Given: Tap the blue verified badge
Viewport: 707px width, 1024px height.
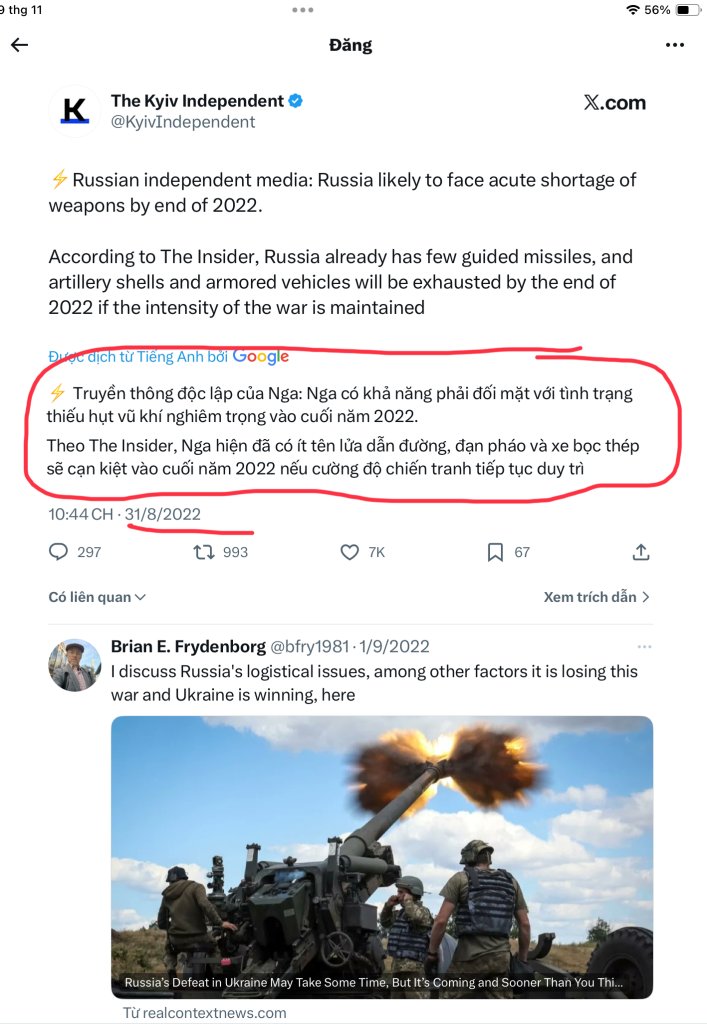Looking at the screenshot, I should (x=296, y=101).
